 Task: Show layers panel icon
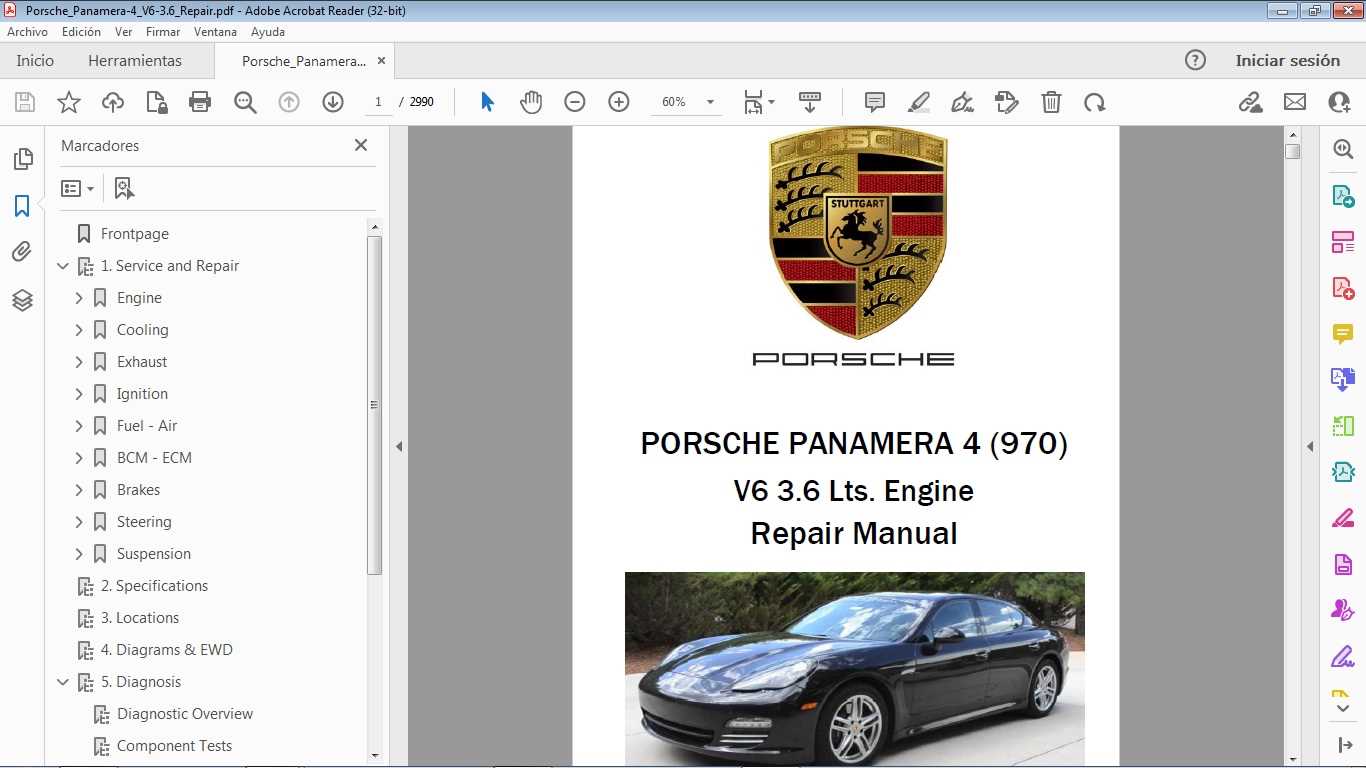coord(22,300)
